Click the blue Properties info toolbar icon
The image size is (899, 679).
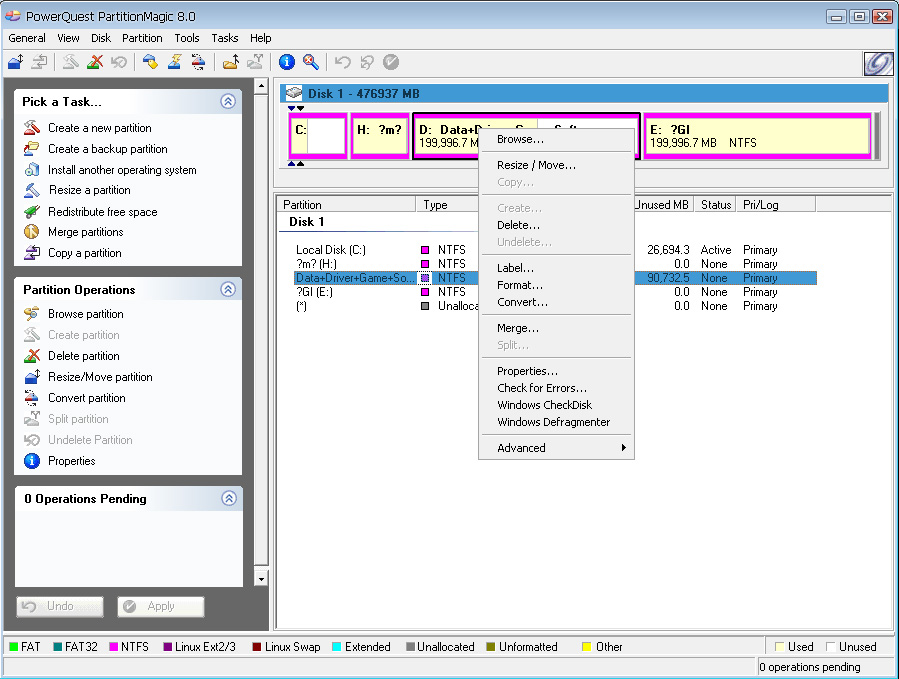[287, 61]
